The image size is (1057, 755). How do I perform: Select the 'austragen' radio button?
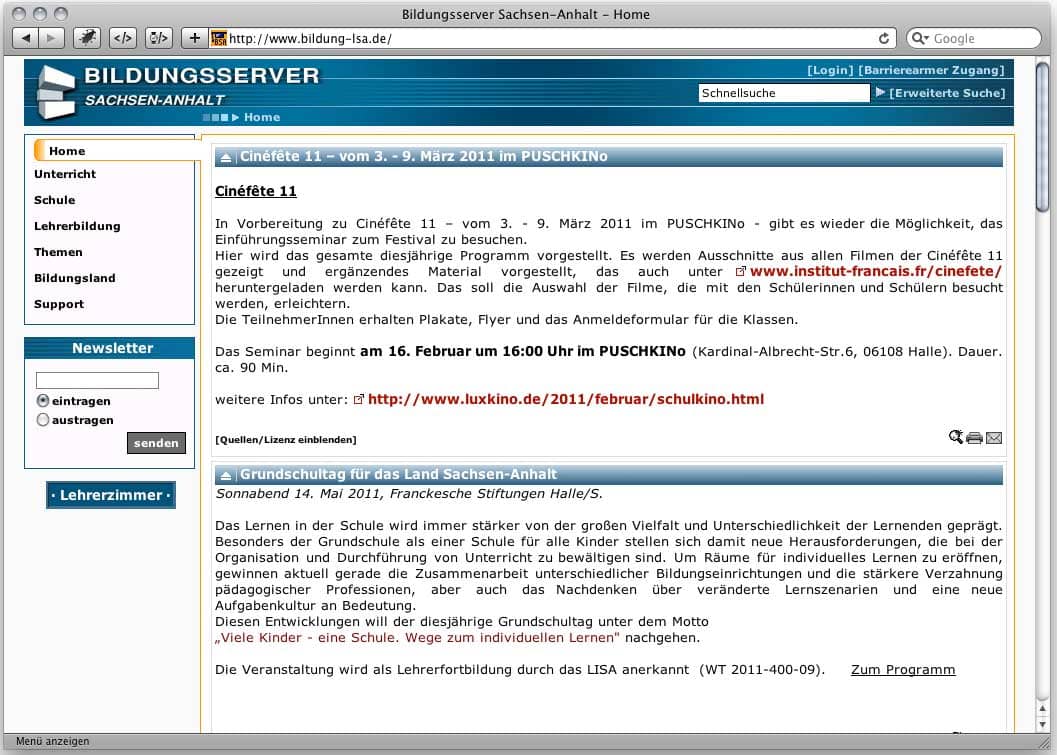pos(43,420)
